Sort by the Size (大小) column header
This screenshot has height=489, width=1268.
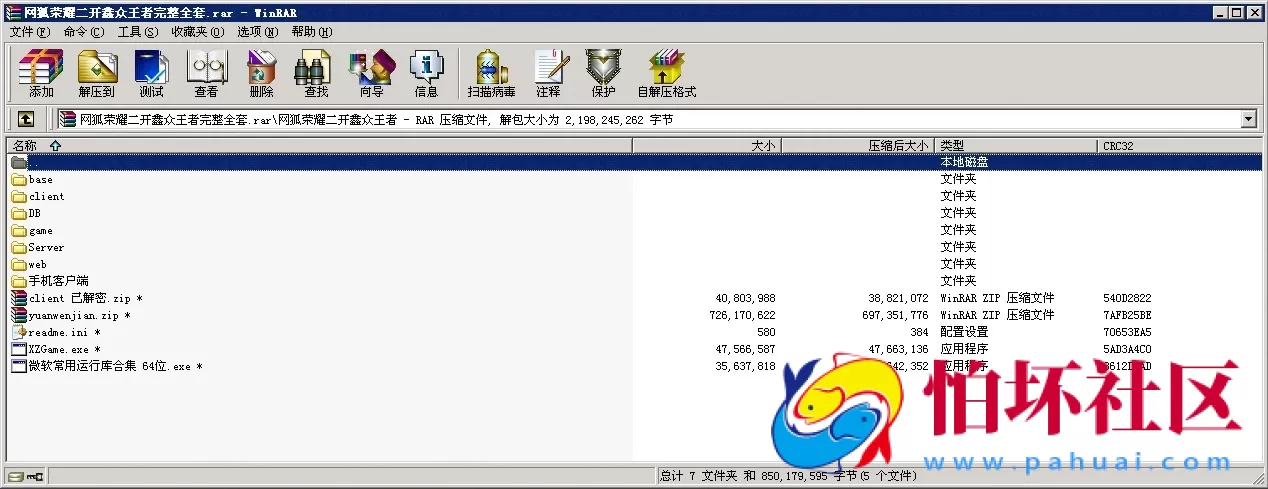(x=707, y=146)
